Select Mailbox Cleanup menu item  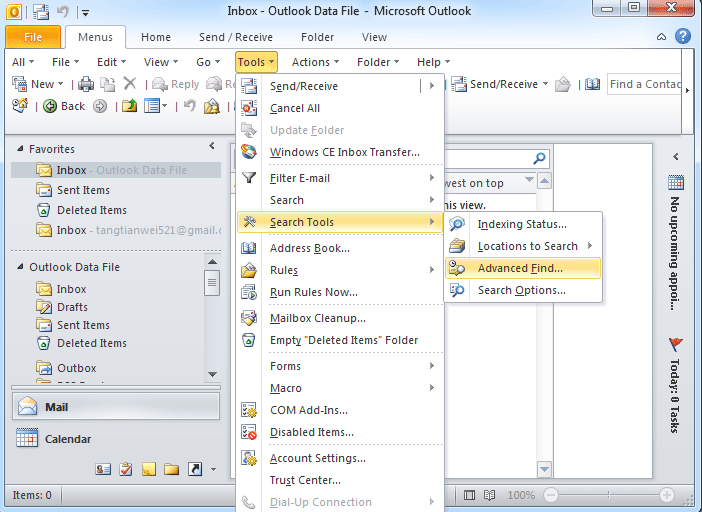coord(340,318)
